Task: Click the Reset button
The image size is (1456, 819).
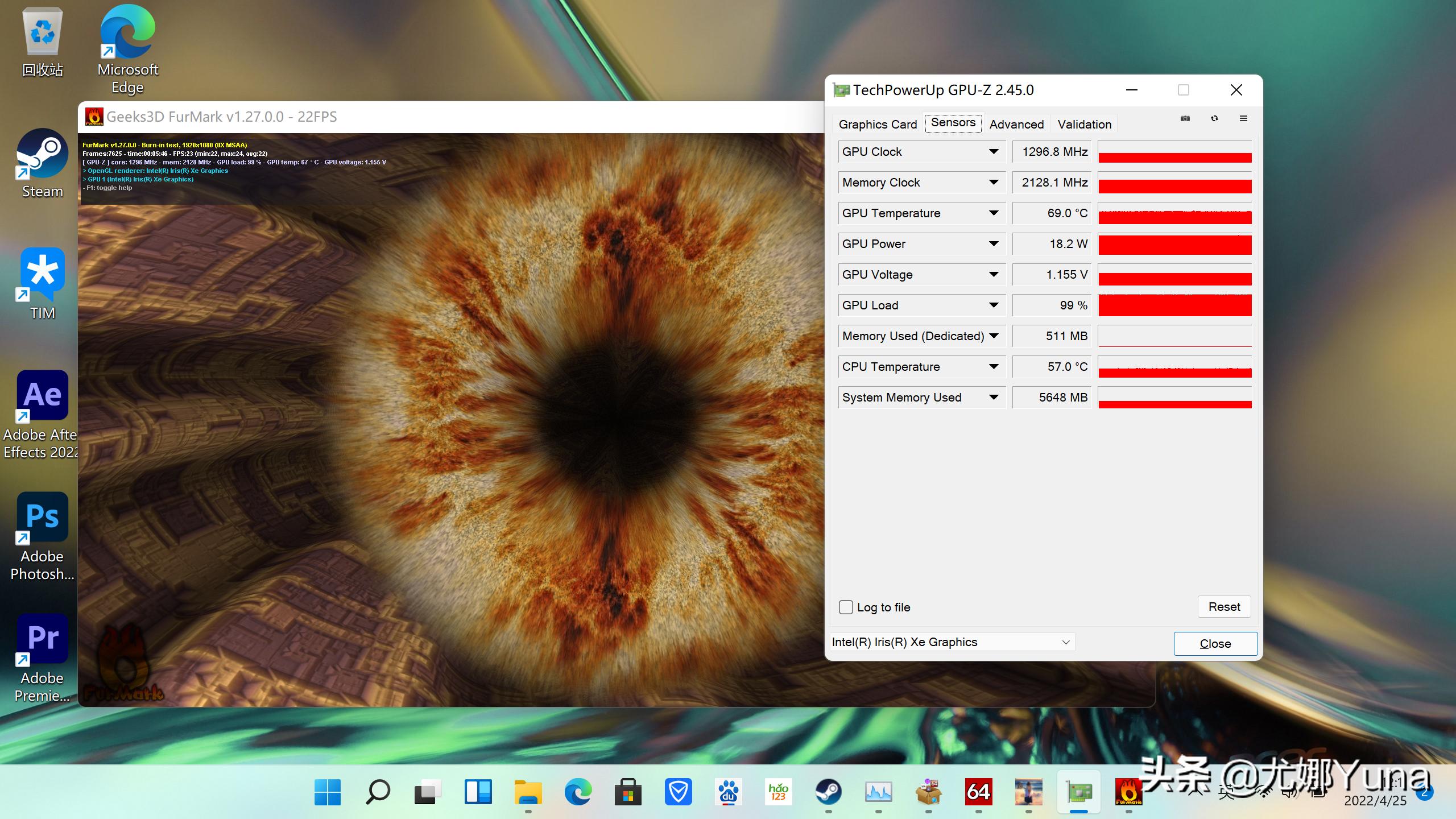Action: [x=1224, y=607]
